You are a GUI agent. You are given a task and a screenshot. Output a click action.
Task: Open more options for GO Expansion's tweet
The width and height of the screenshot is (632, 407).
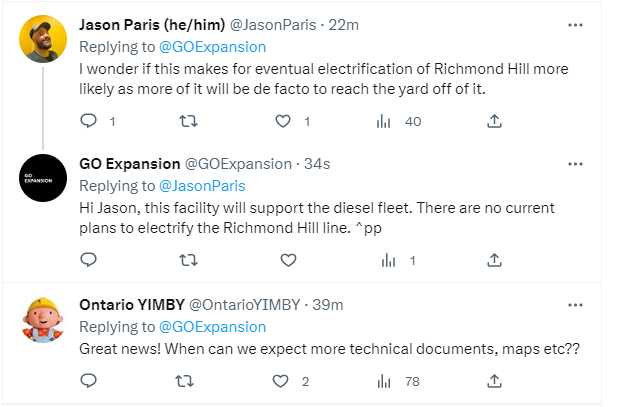(575, 163)
